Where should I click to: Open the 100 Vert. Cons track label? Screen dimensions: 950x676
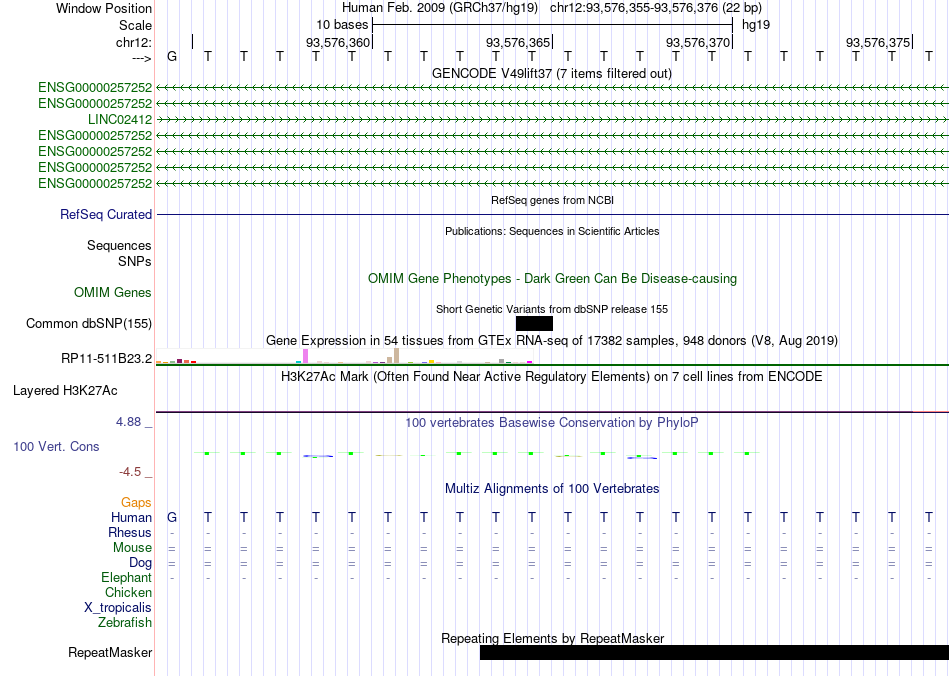coord(56,446)
